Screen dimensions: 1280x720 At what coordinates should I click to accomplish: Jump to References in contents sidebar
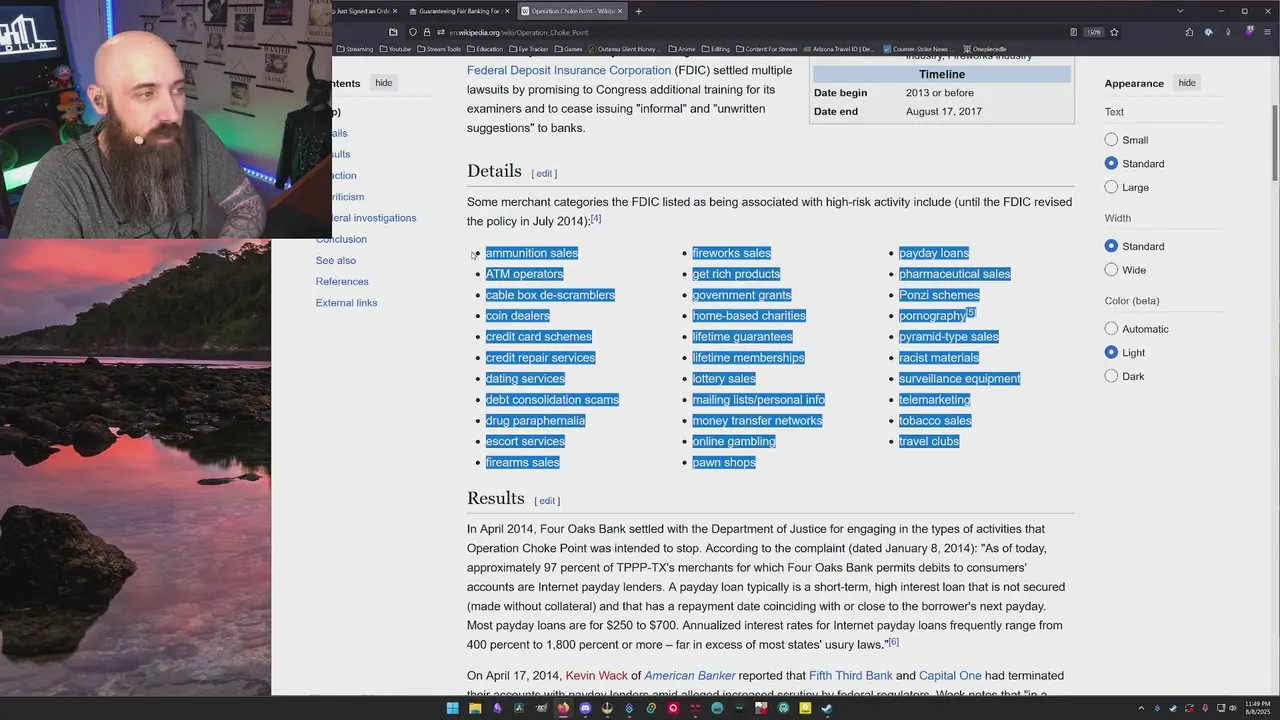click(342, 281)
